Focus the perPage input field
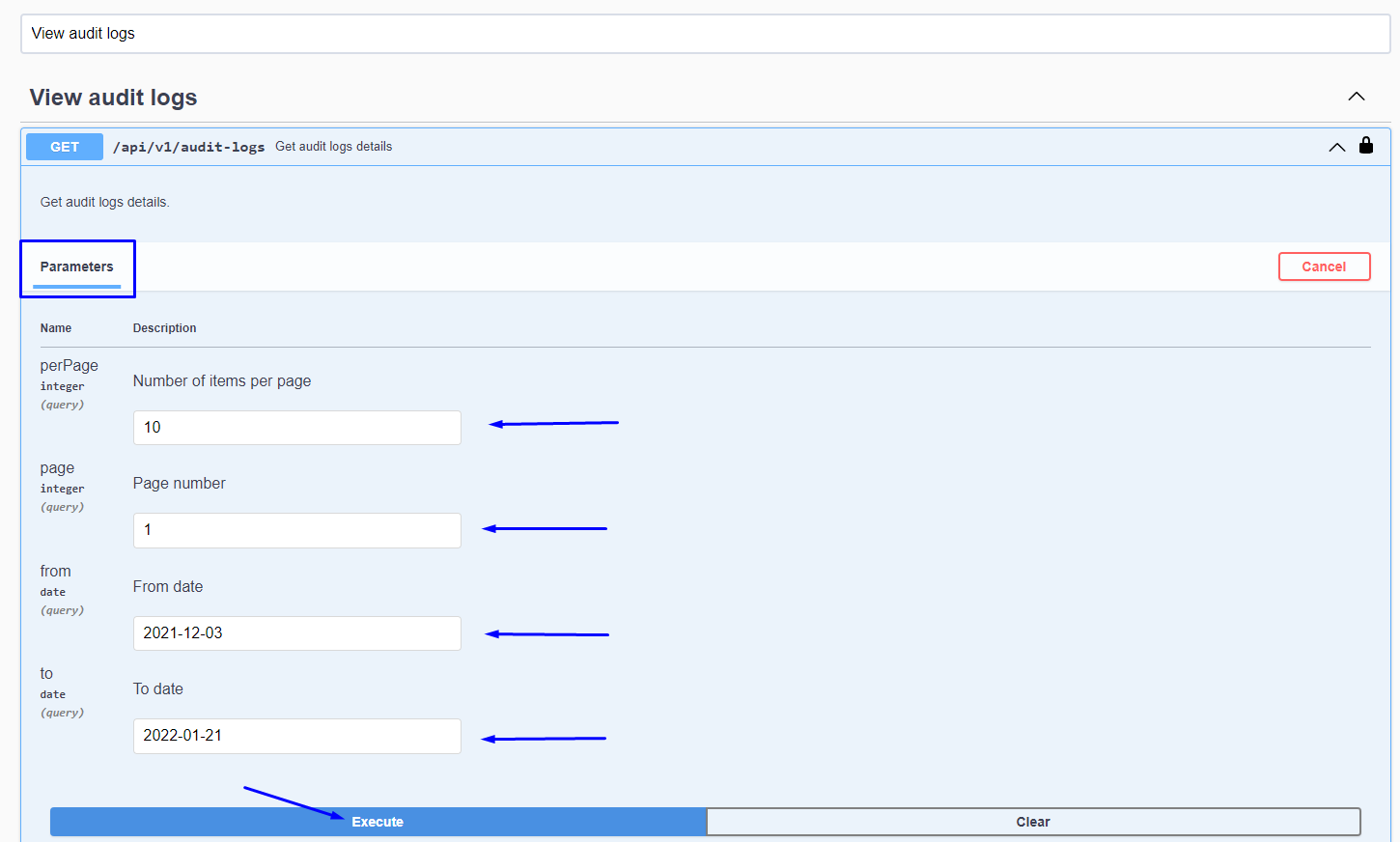This screenshot has height=842, width=1400. pyautogui.click(x=296, y=428)
